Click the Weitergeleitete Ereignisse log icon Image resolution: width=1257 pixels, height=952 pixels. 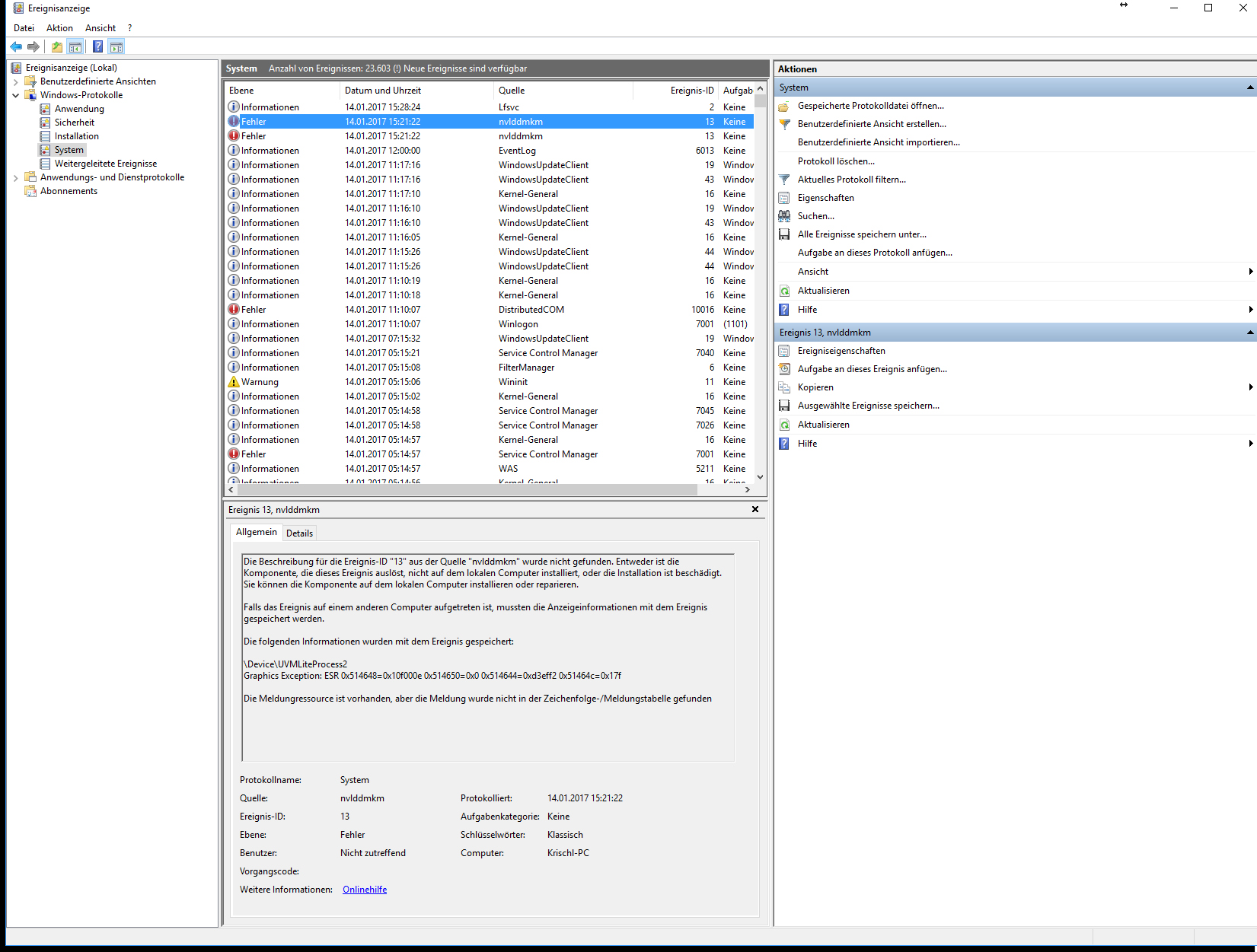(45, 164)
